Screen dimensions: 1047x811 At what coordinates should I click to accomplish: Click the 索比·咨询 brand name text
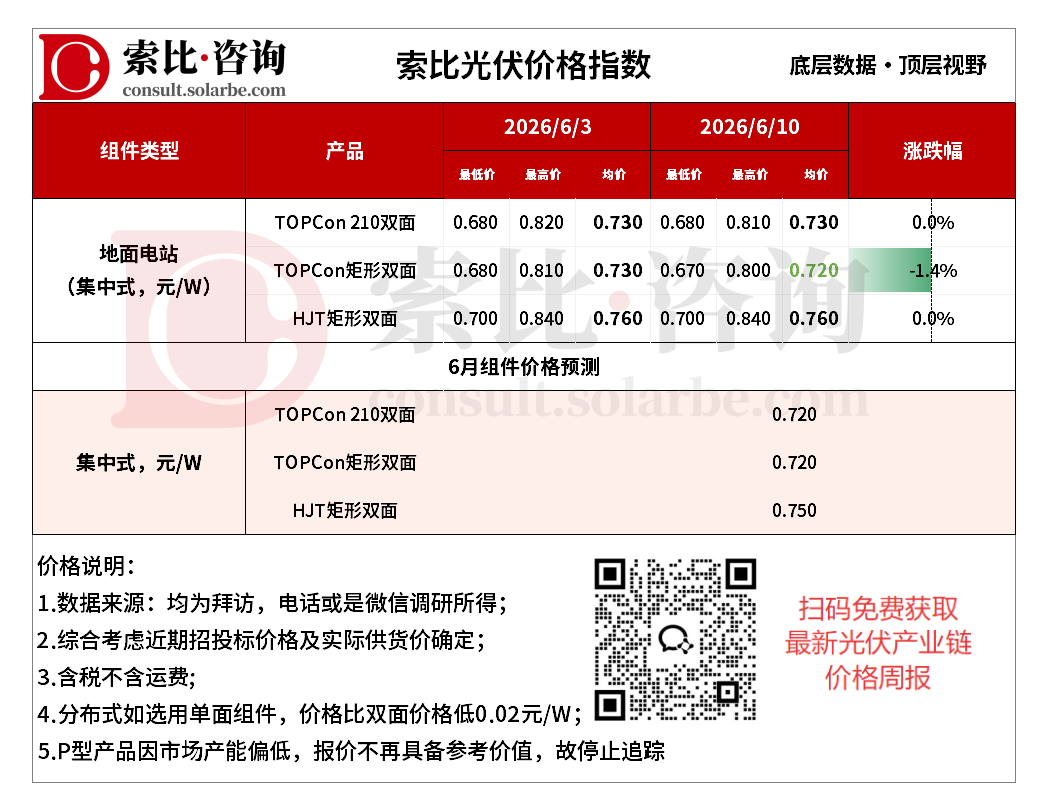[204, 57]
